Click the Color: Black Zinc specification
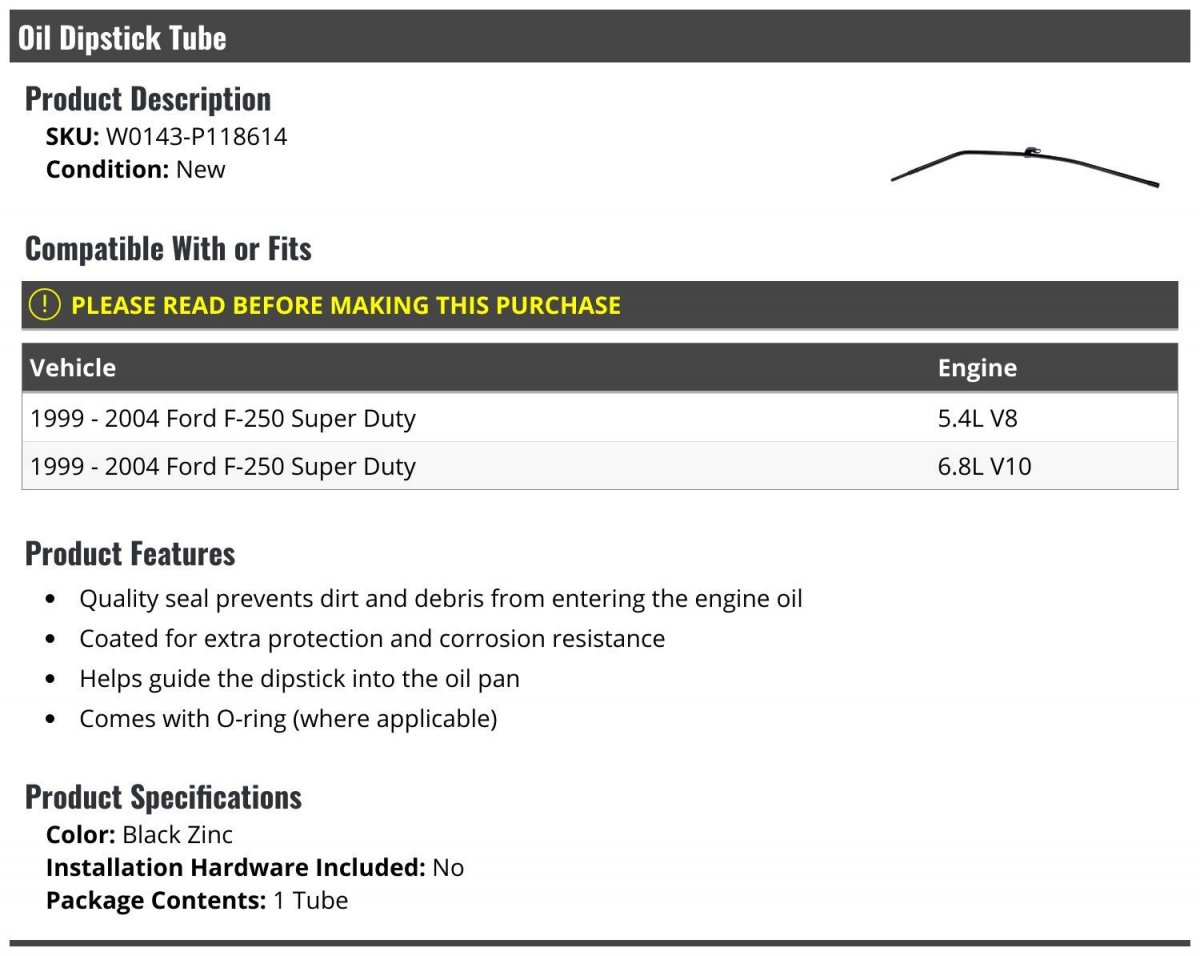 (139, 834)
